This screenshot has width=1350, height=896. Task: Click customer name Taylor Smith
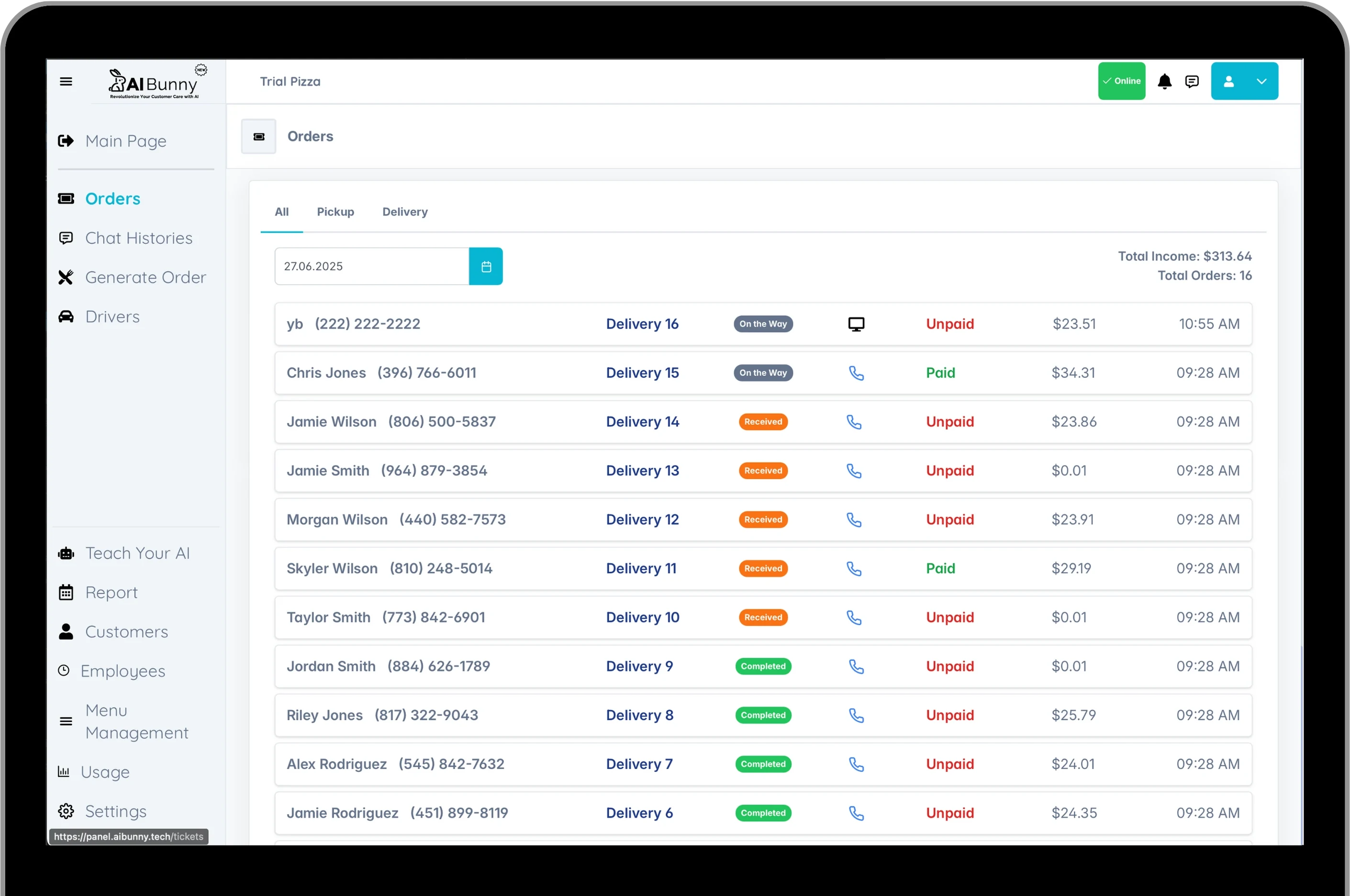tap(329, 618)
